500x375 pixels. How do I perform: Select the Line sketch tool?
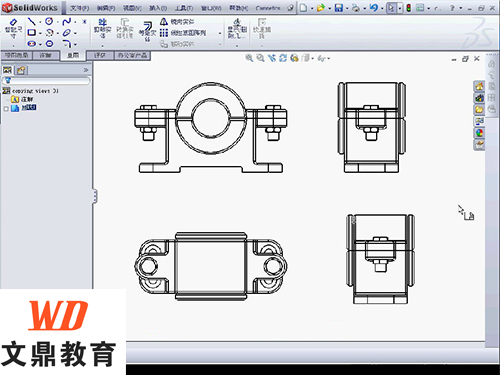pyautogui.click(x=32, y=22)
